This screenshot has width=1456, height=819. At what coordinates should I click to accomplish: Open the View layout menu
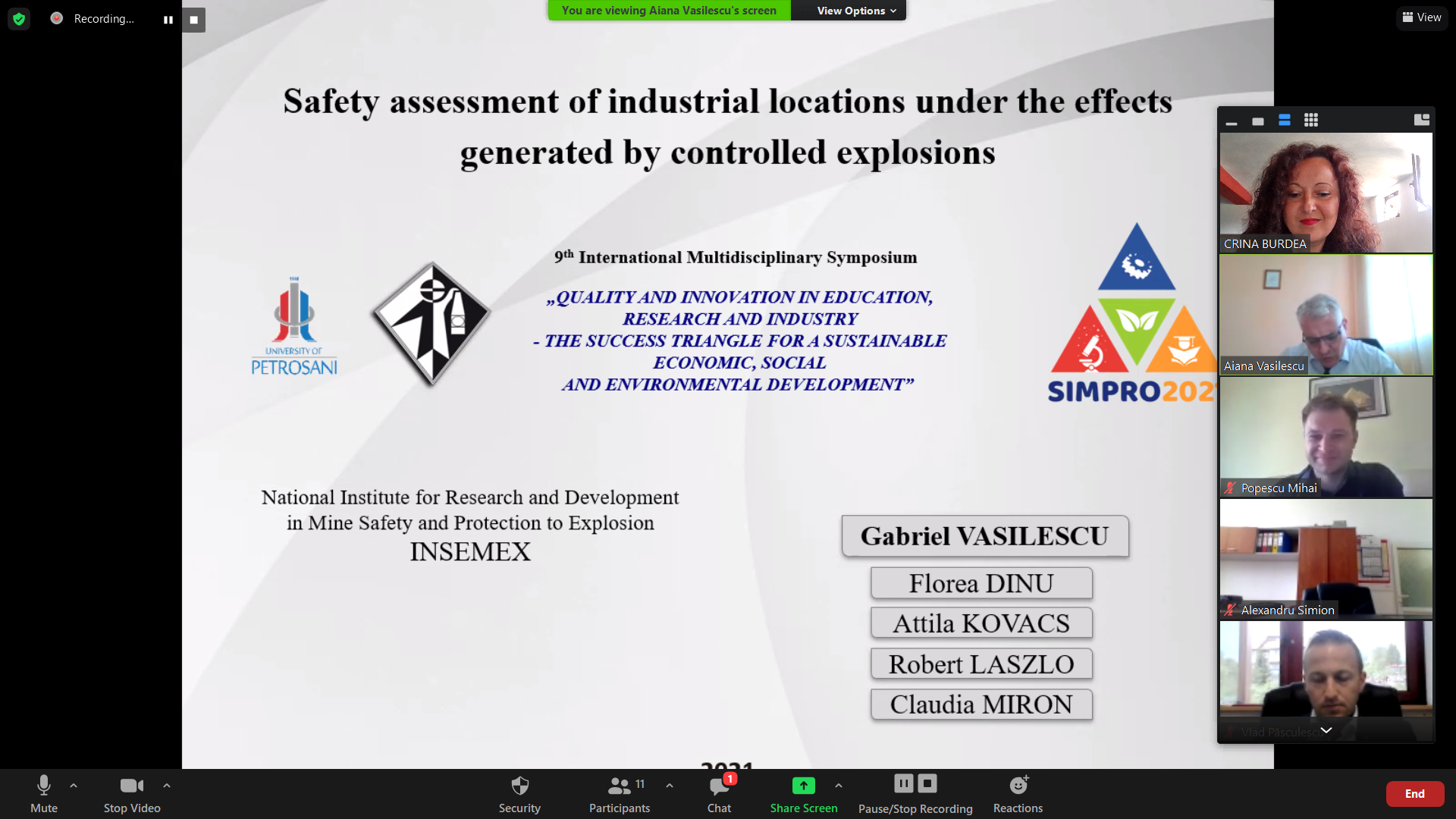click(1422, 17)
